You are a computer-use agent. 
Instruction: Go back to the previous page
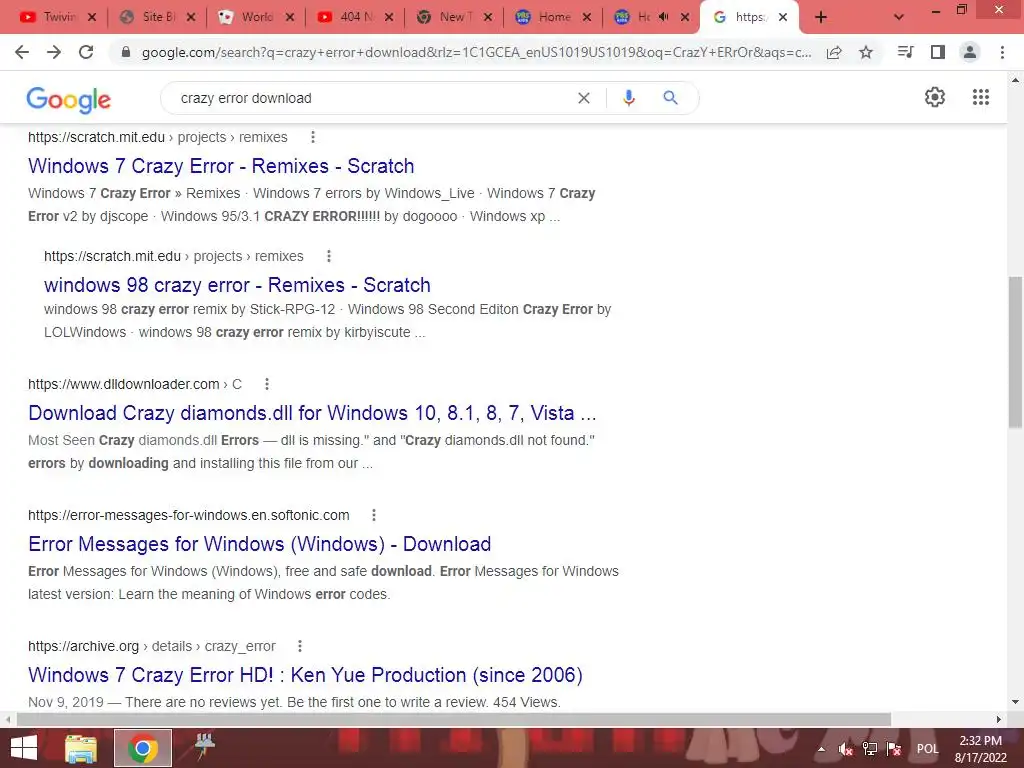pyautogui.click(x=22, y=52)
